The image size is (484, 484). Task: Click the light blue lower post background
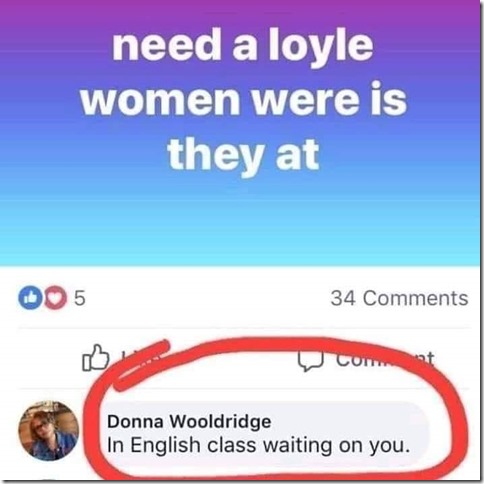point(240,230)
